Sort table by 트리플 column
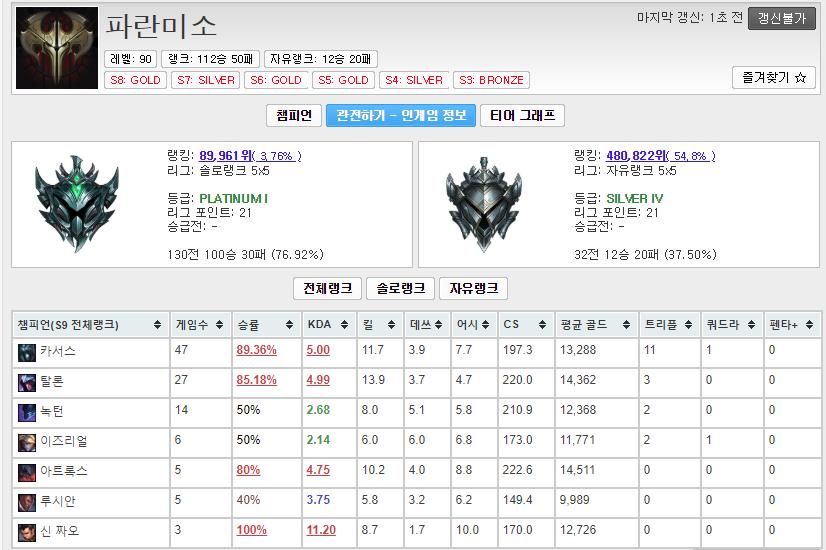 click(x=669, y=325)
